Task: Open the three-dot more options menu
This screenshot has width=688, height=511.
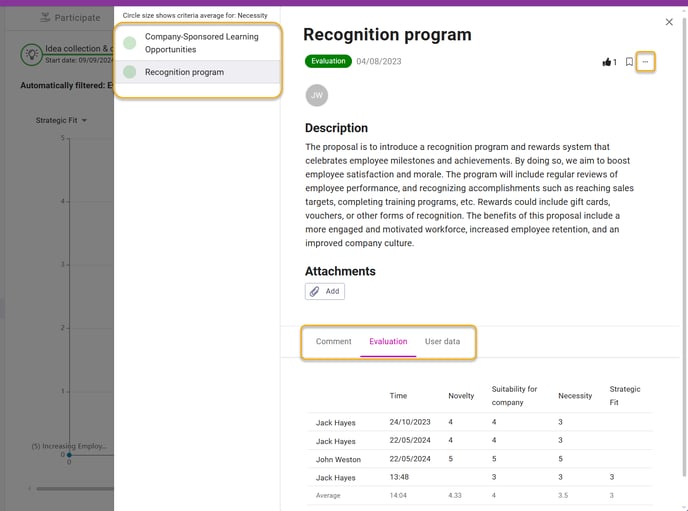Action: [x=645, y=62]
